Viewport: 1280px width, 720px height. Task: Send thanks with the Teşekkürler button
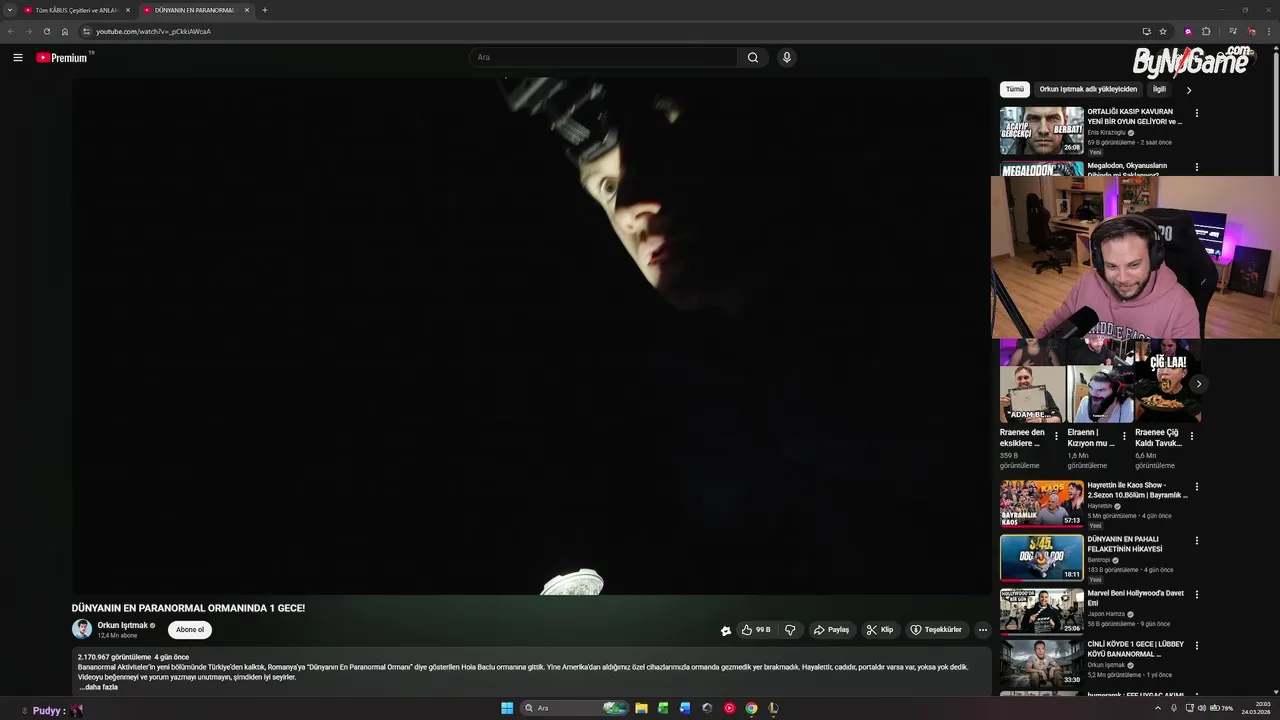pos(936,630)
